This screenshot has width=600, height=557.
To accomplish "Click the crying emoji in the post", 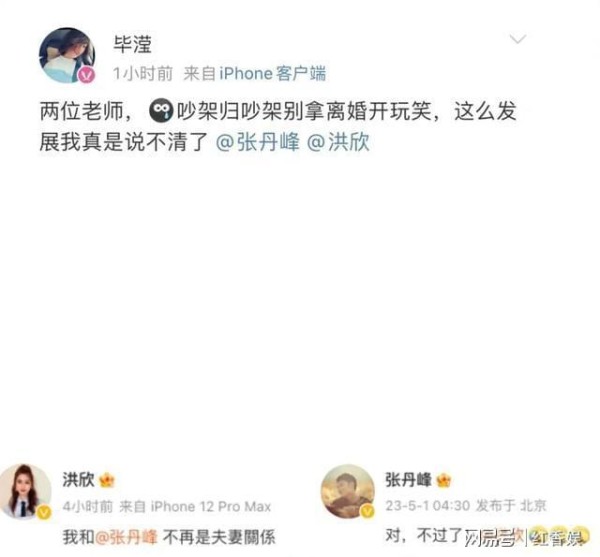I will coord(161,111).
